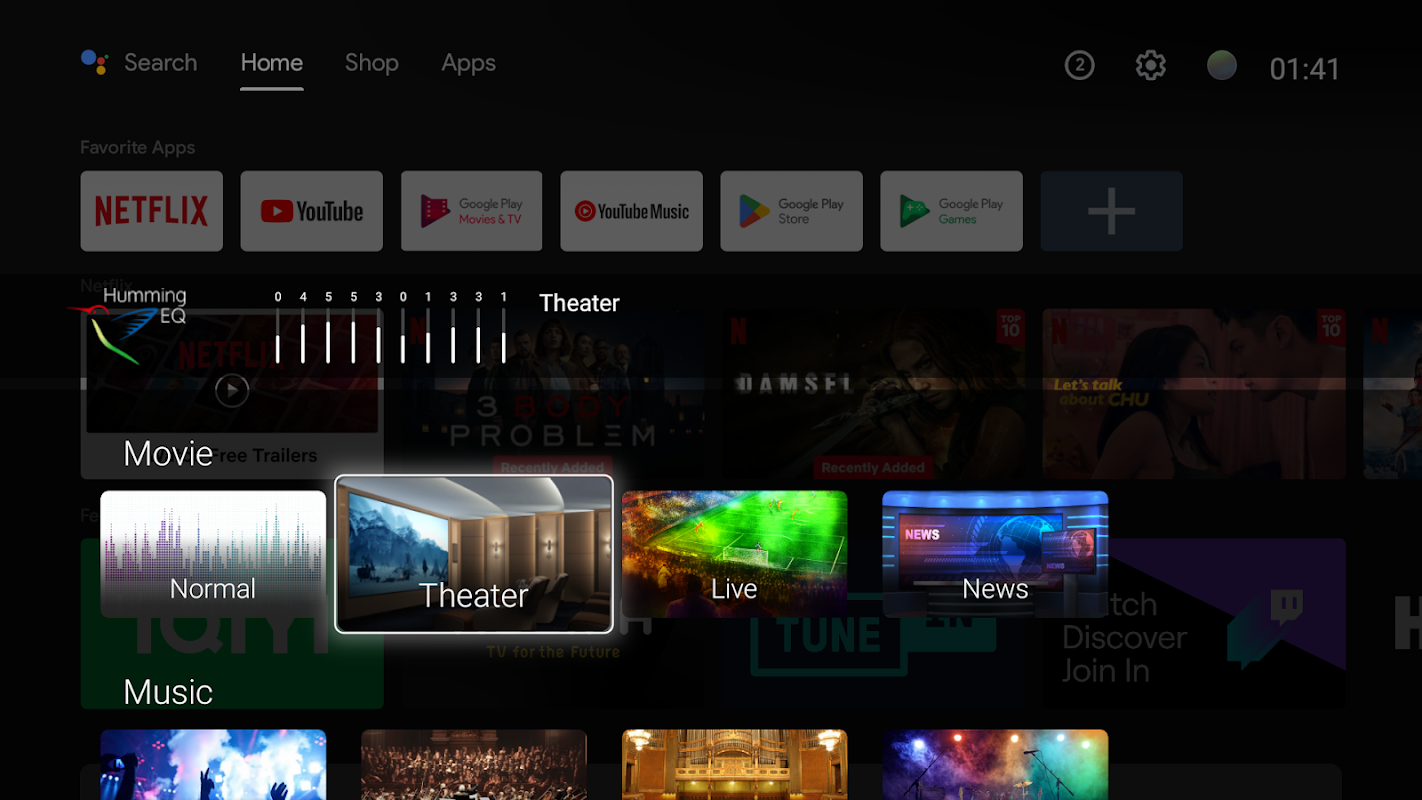
Task: Open the TuneIn featured card
Action: coord(873,624)
